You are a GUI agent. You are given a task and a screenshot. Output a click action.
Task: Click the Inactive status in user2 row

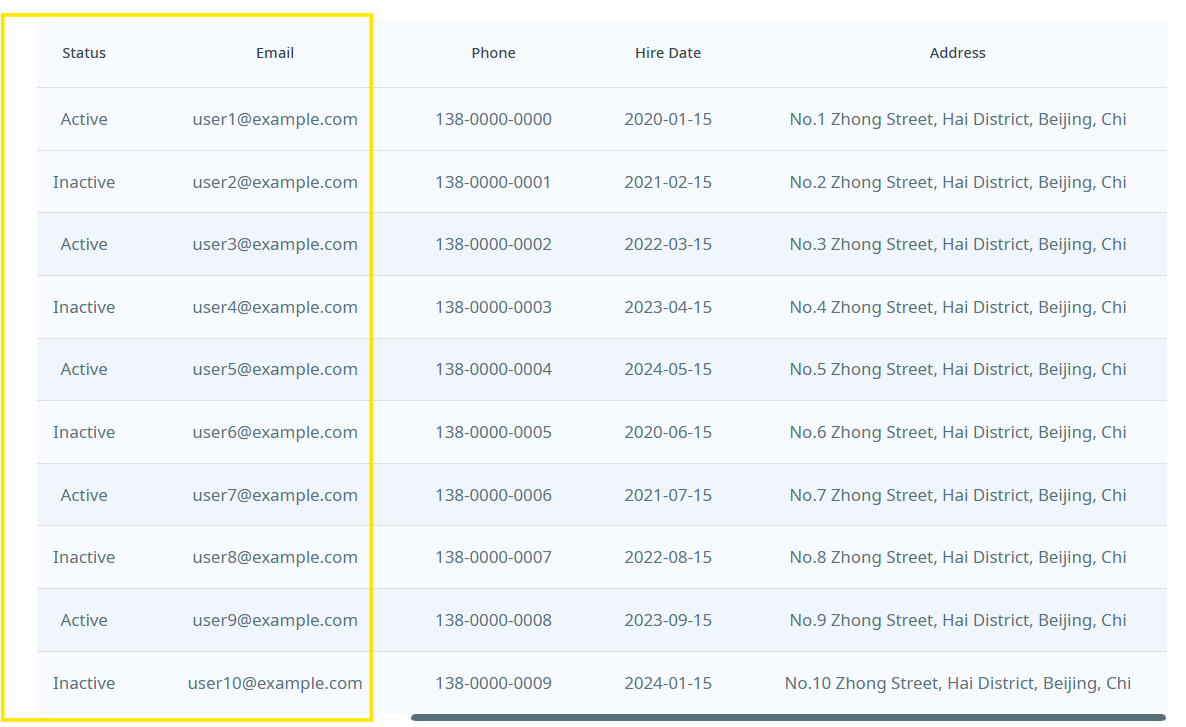pos(84,182)
